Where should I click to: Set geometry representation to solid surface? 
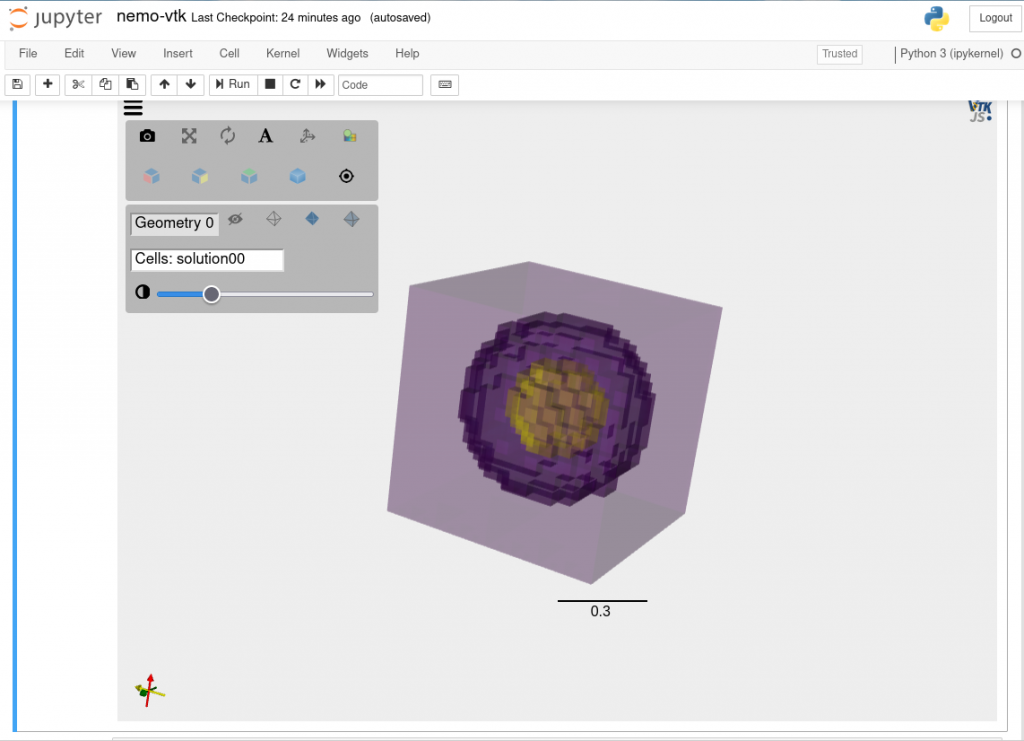click(x=312, y=219)
